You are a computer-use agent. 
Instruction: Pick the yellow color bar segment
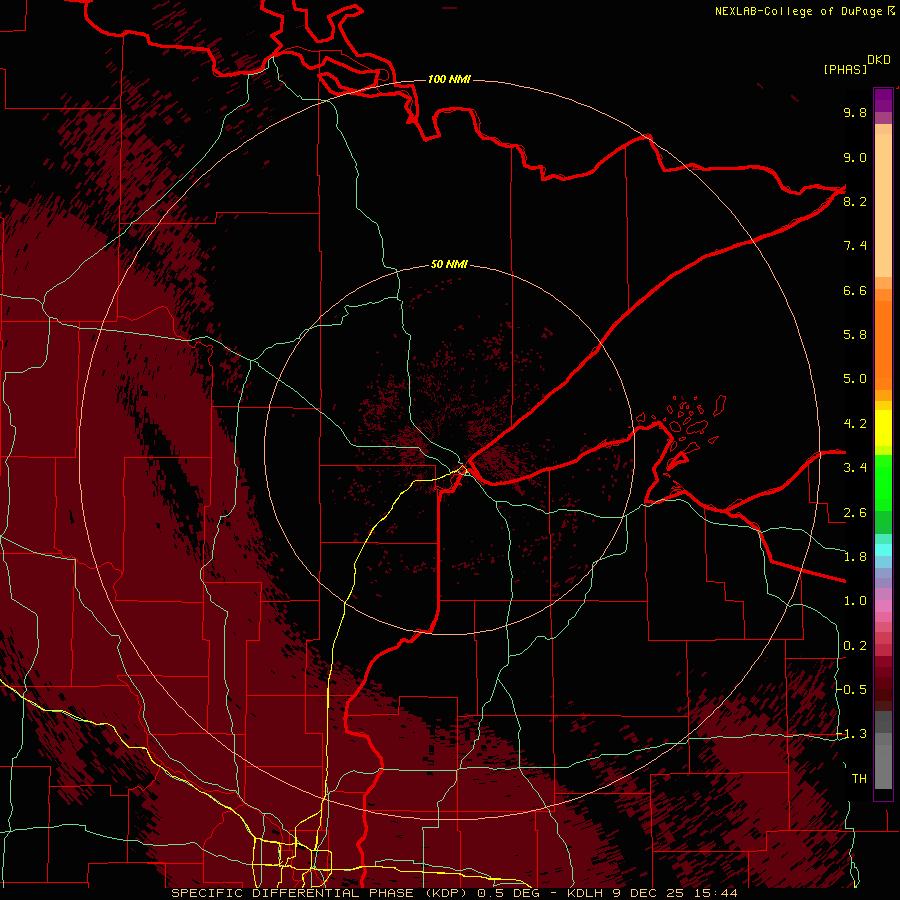coord(883,428)
